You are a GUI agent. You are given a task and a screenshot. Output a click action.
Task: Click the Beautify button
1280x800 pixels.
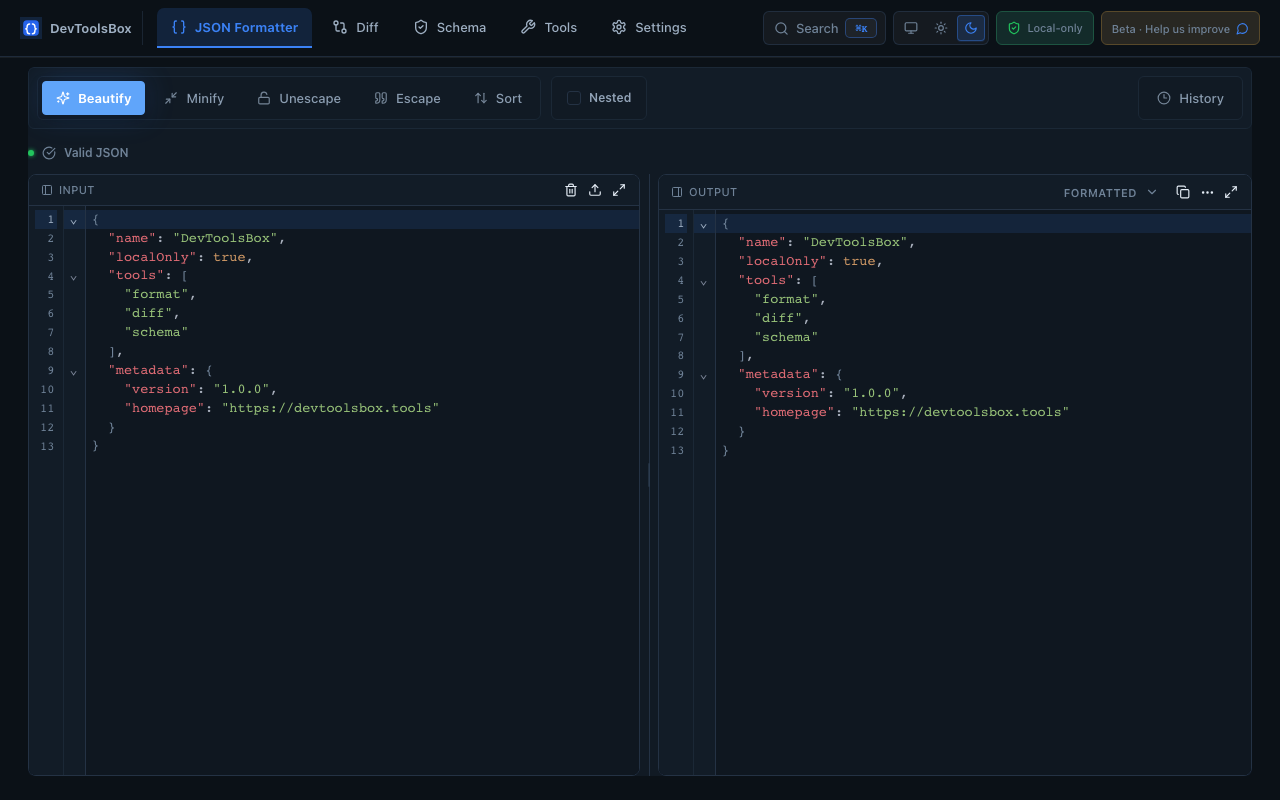(93, 98)
